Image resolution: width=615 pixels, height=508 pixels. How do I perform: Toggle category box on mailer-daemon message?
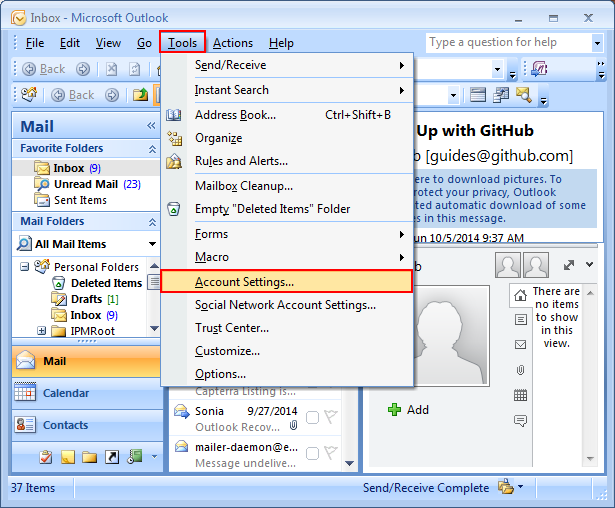click(312, 453)
